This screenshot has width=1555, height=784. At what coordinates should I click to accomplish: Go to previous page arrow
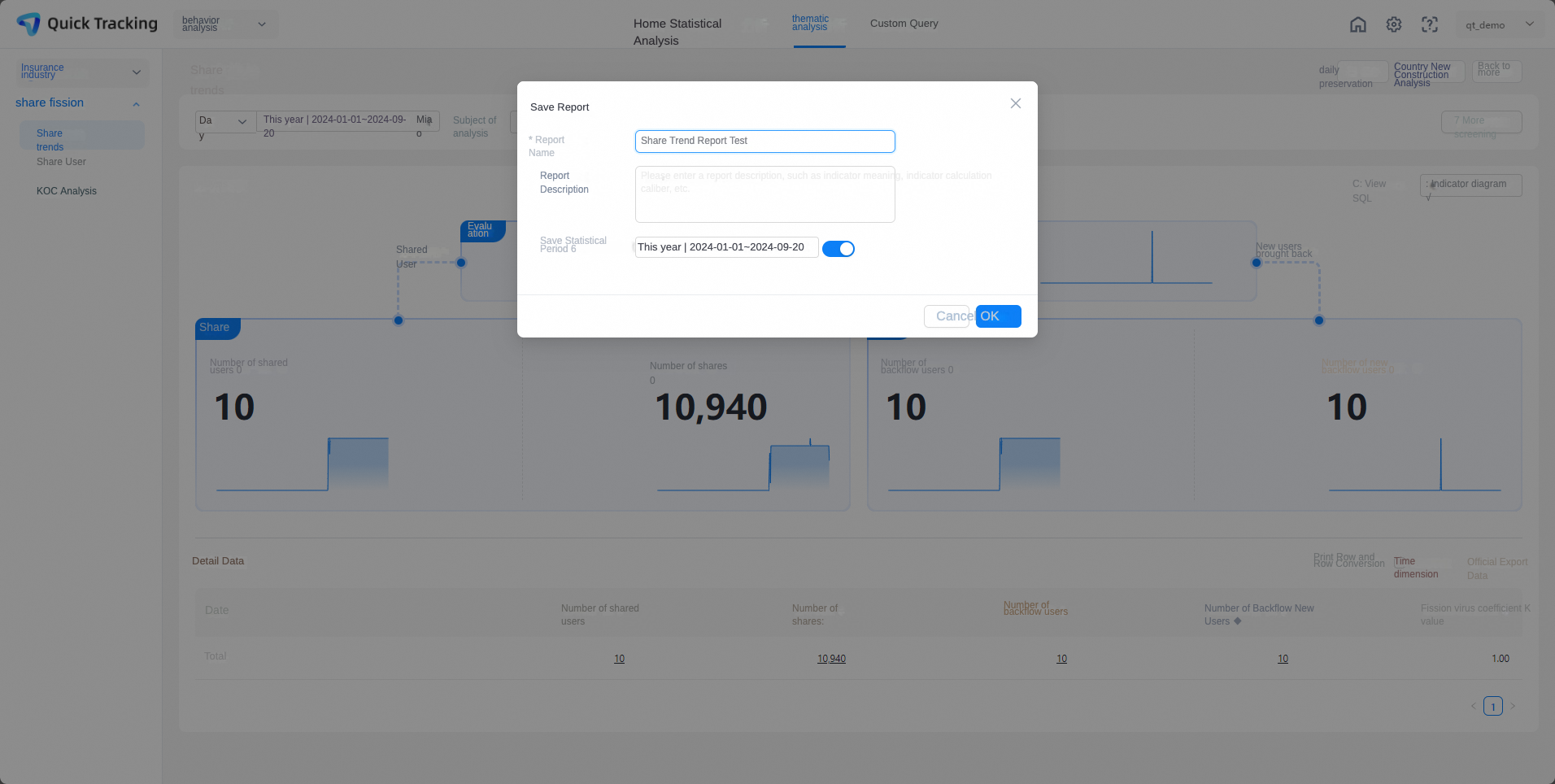pyautogui.click(x=1473, y=706)
